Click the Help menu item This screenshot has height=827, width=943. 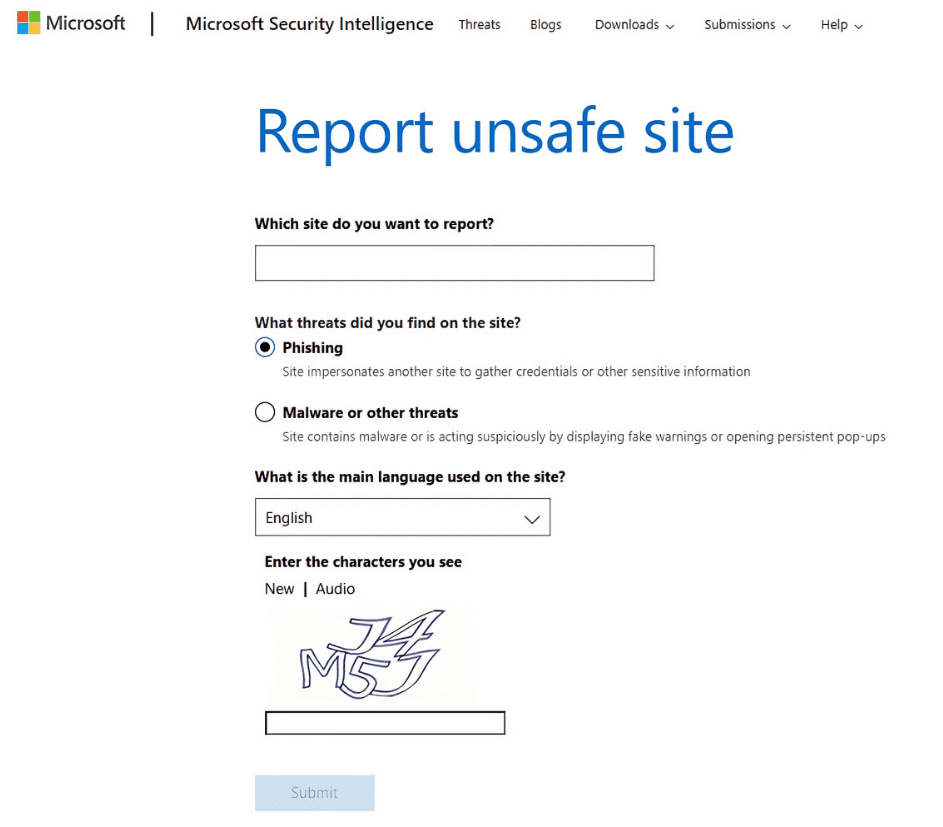coord(834,25)
